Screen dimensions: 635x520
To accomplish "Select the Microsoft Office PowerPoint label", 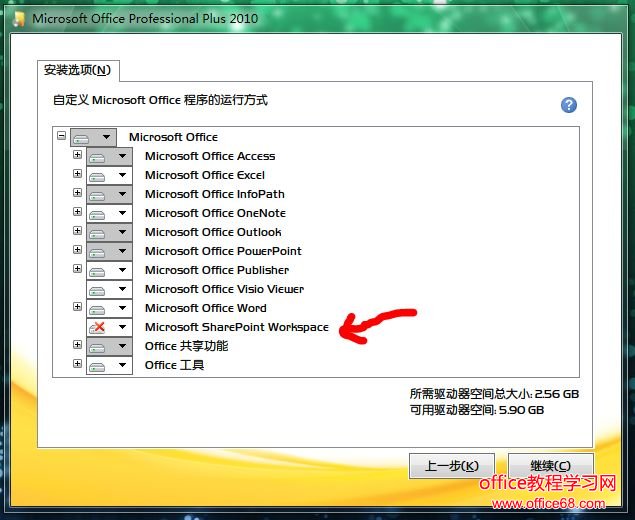I will (223, 251).
